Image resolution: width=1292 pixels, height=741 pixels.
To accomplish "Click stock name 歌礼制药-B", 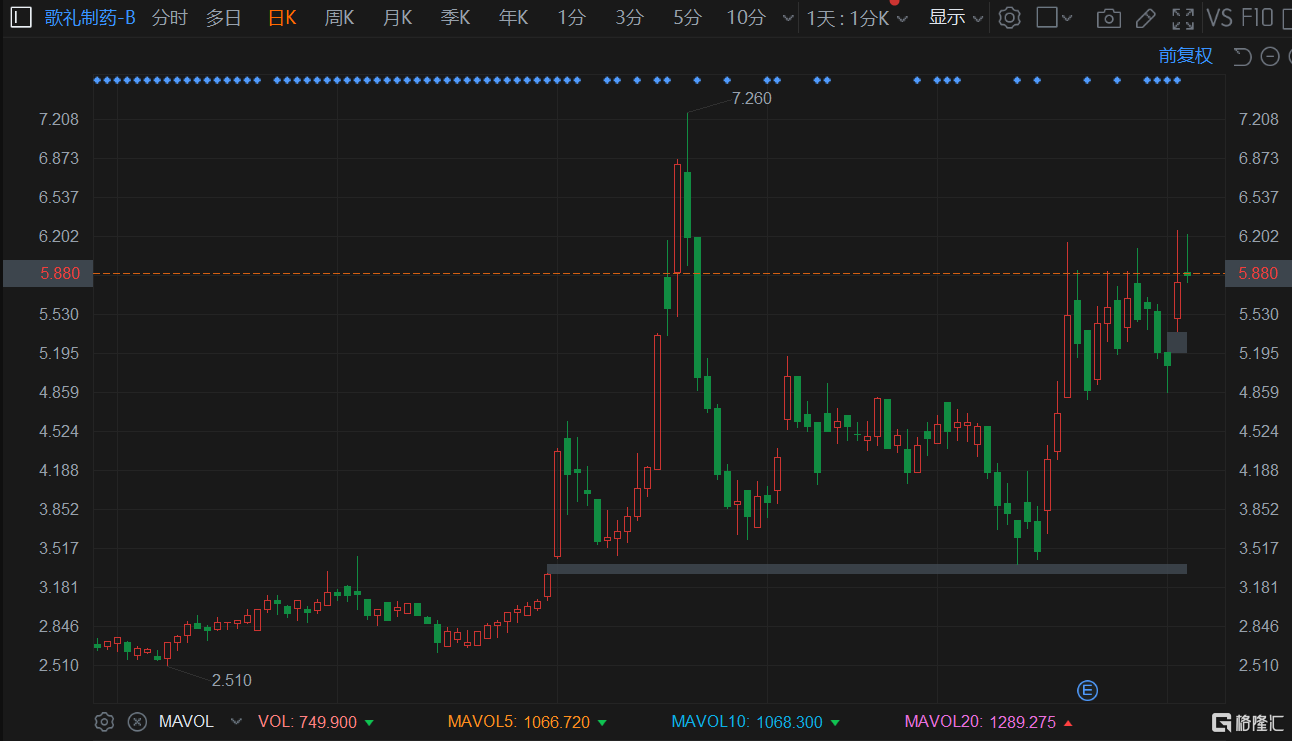I will (90, 18).
